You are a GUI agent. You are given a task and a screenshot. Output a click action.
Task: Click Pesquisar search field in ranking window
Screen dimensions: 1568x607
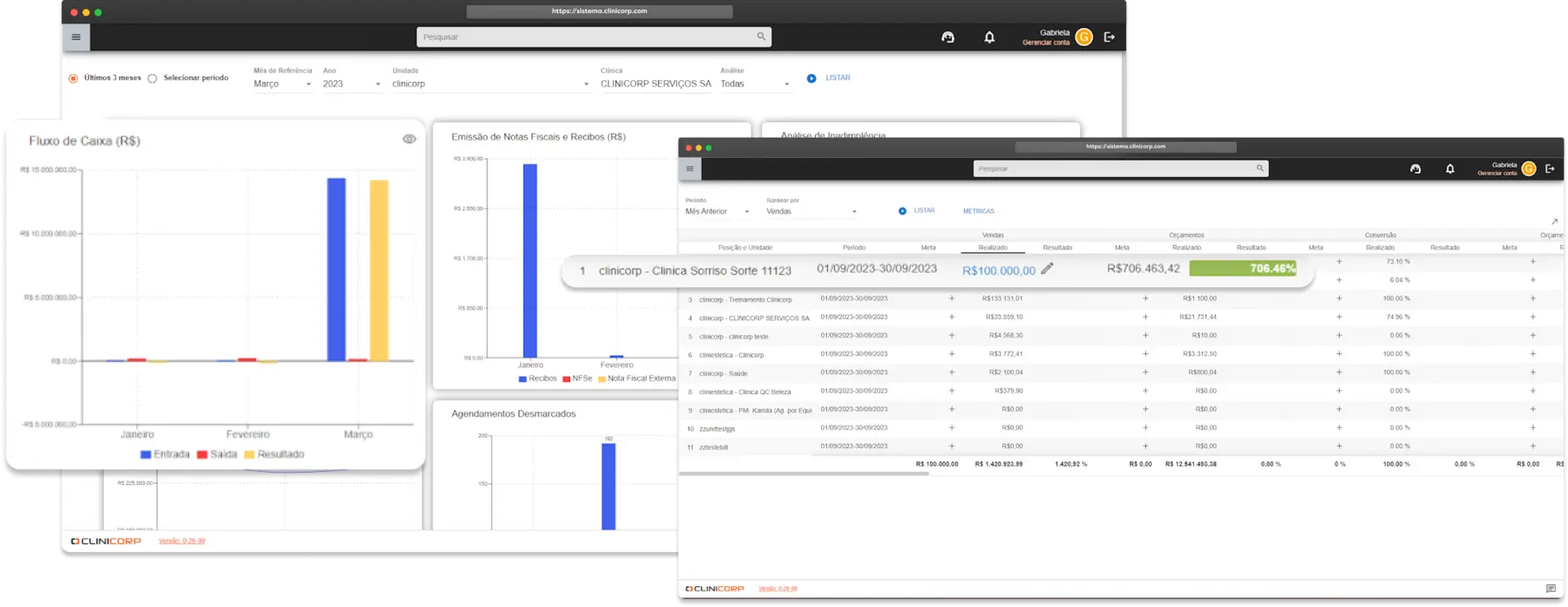point(1121,168)
